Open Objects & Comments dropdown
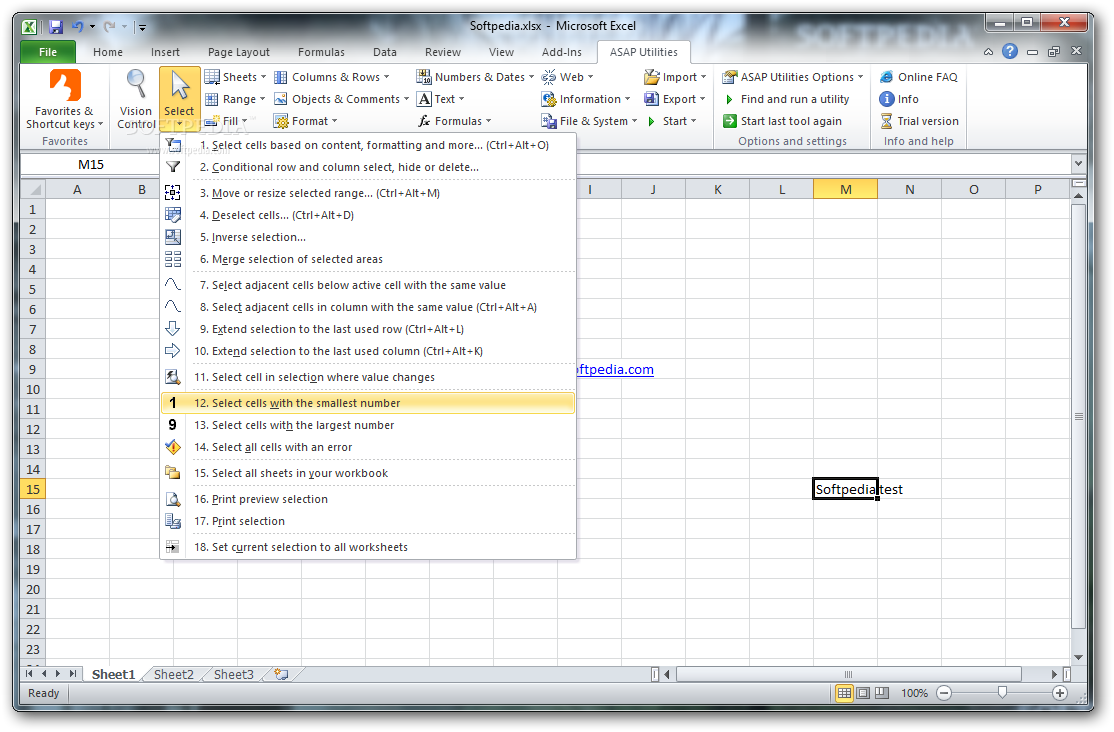This screenshot has width=1114, height=732. click(x=342, y=99)
